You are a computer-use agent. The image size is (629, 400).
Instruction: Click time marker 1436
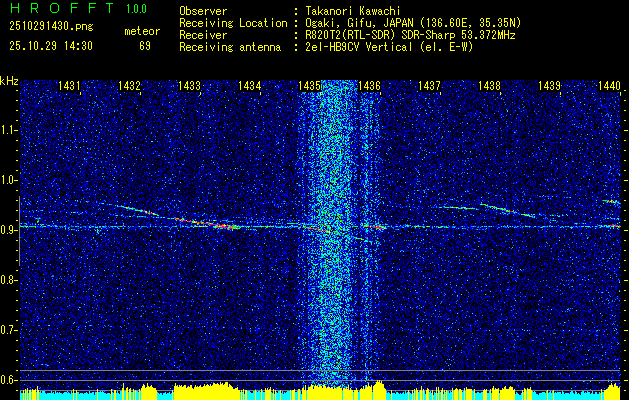click(x=369, y=85)
